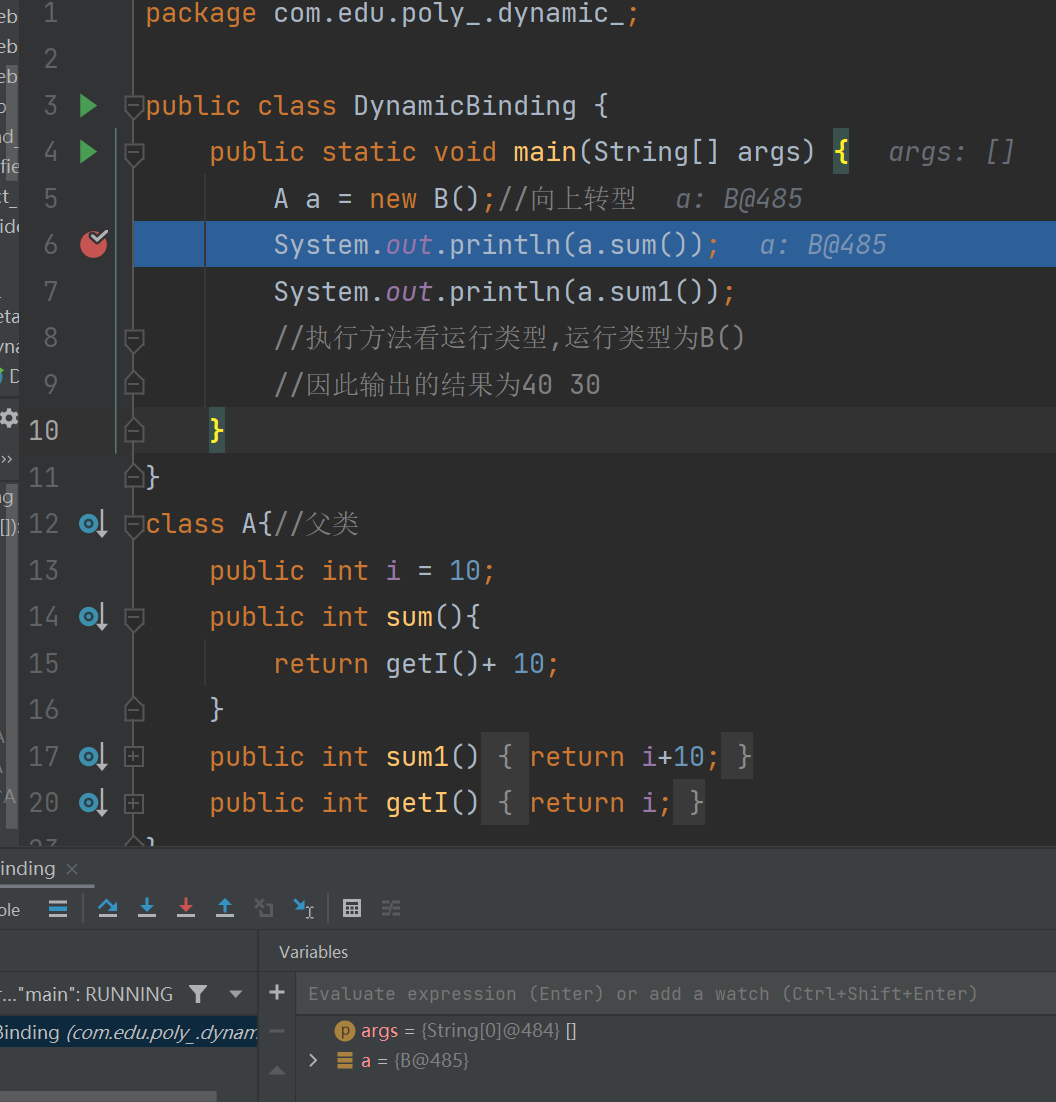Click the fold end marker on line 16

point(133,710)
